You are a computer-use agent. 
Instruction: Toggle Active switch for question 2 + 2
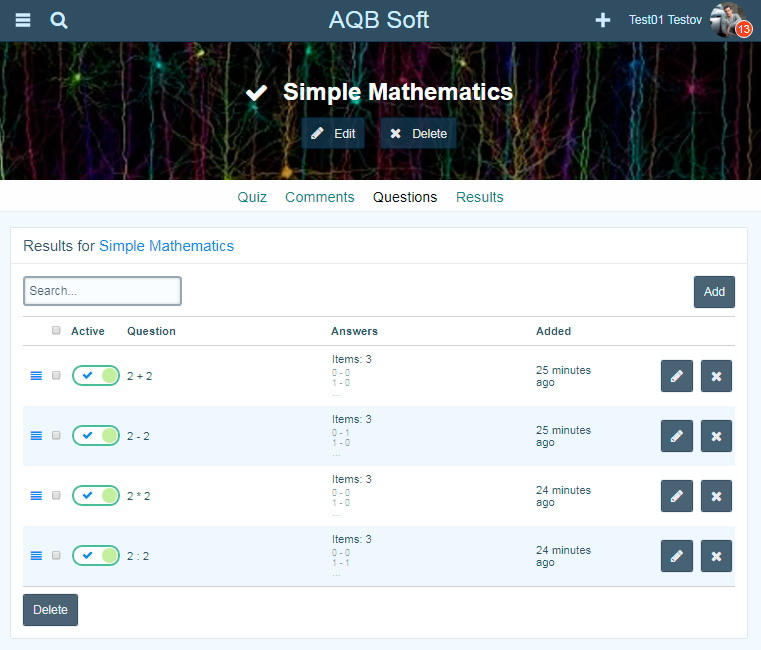tap(96, 376)
